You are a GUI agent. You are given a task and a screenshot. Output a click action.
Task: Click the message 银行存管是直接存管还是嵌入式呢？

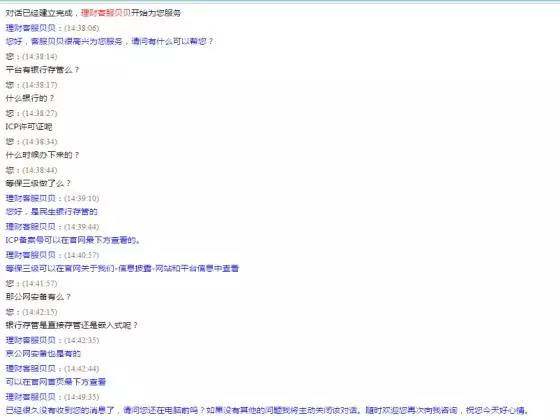tap(71, 325)
